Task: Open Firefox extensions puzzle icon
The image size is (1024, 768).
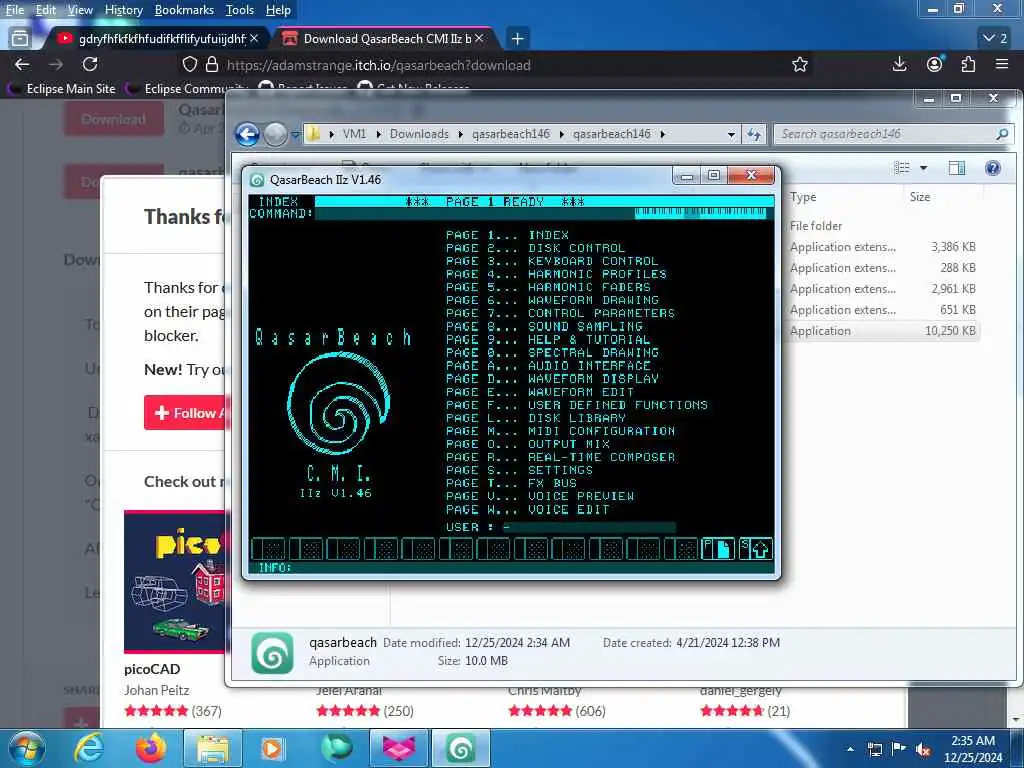Action: [x=968, y=64]
